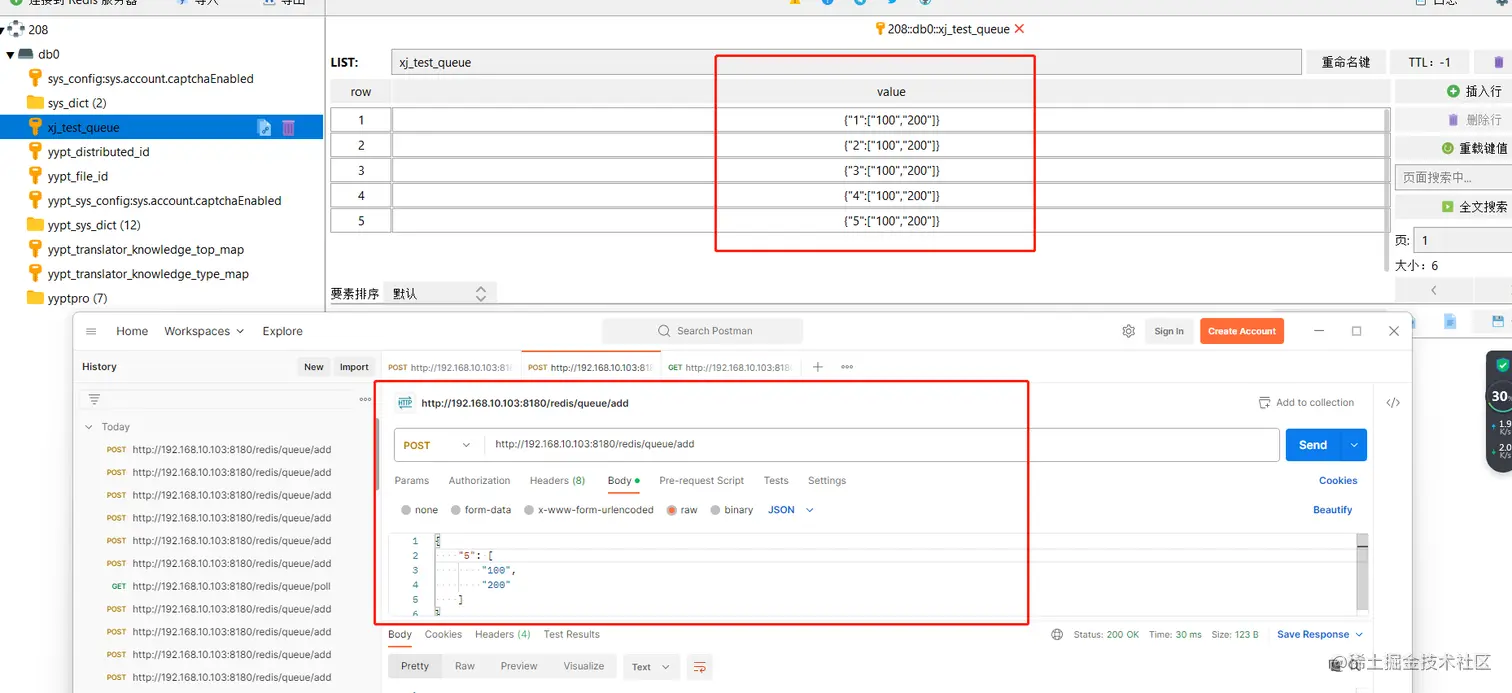The height and width of the screenshot is (693, 1512).
Task: Click 重命名键 rename key button
Action: click(1346, 62)
